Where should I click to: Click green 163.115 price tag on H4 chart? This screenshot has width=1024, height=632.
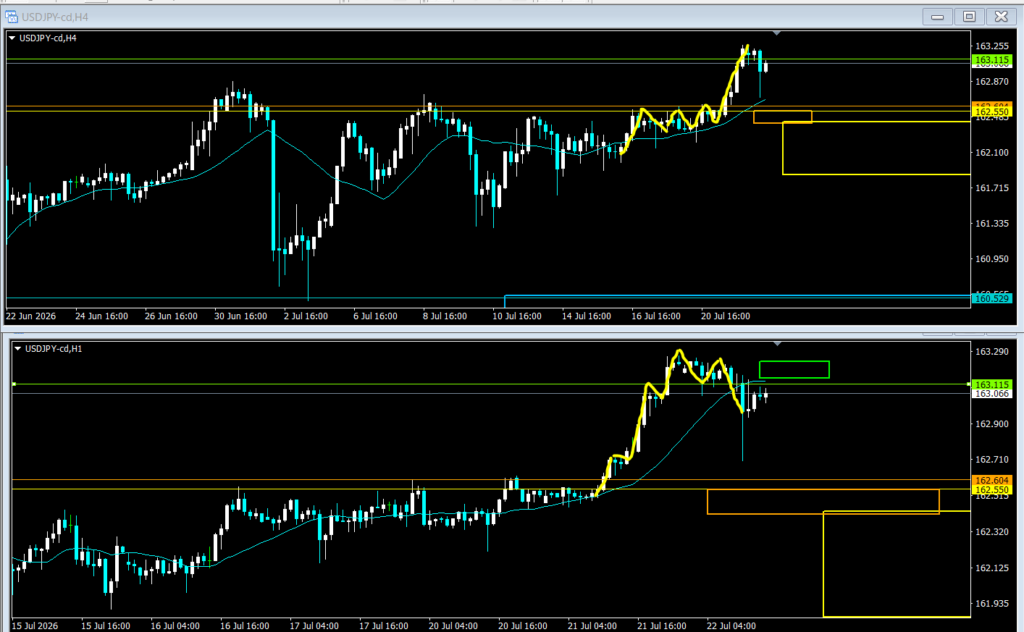coord(992,59)
